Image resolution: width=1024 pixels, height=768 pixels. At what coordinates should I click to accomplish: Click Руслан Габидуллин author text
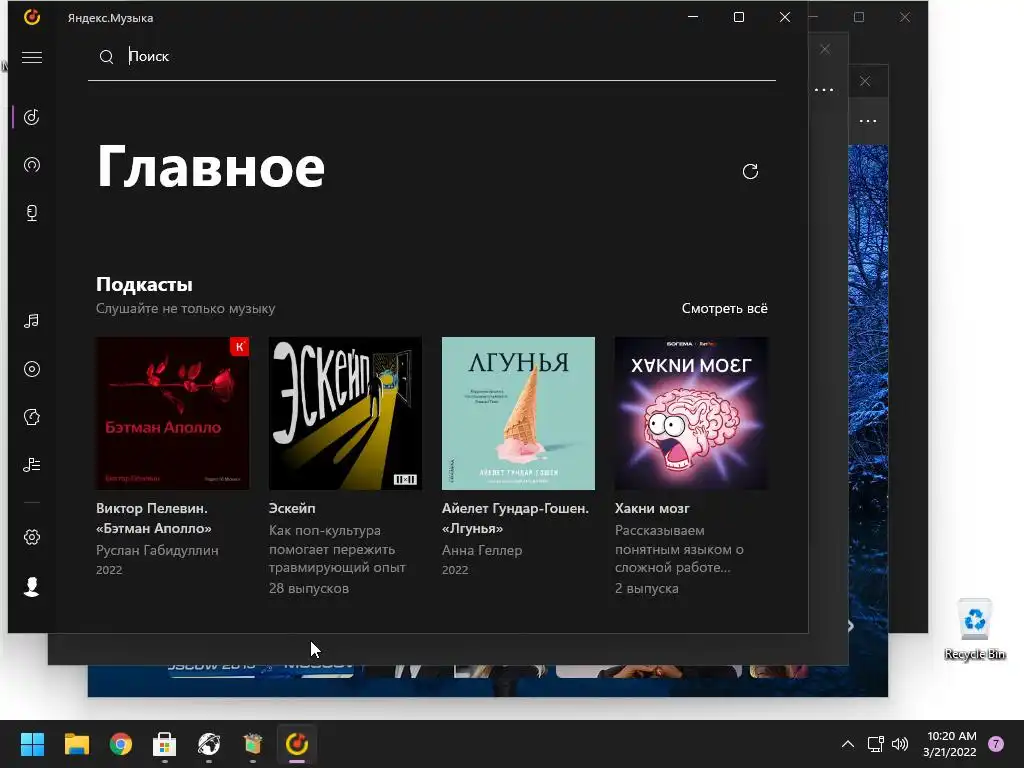[157, 550]
